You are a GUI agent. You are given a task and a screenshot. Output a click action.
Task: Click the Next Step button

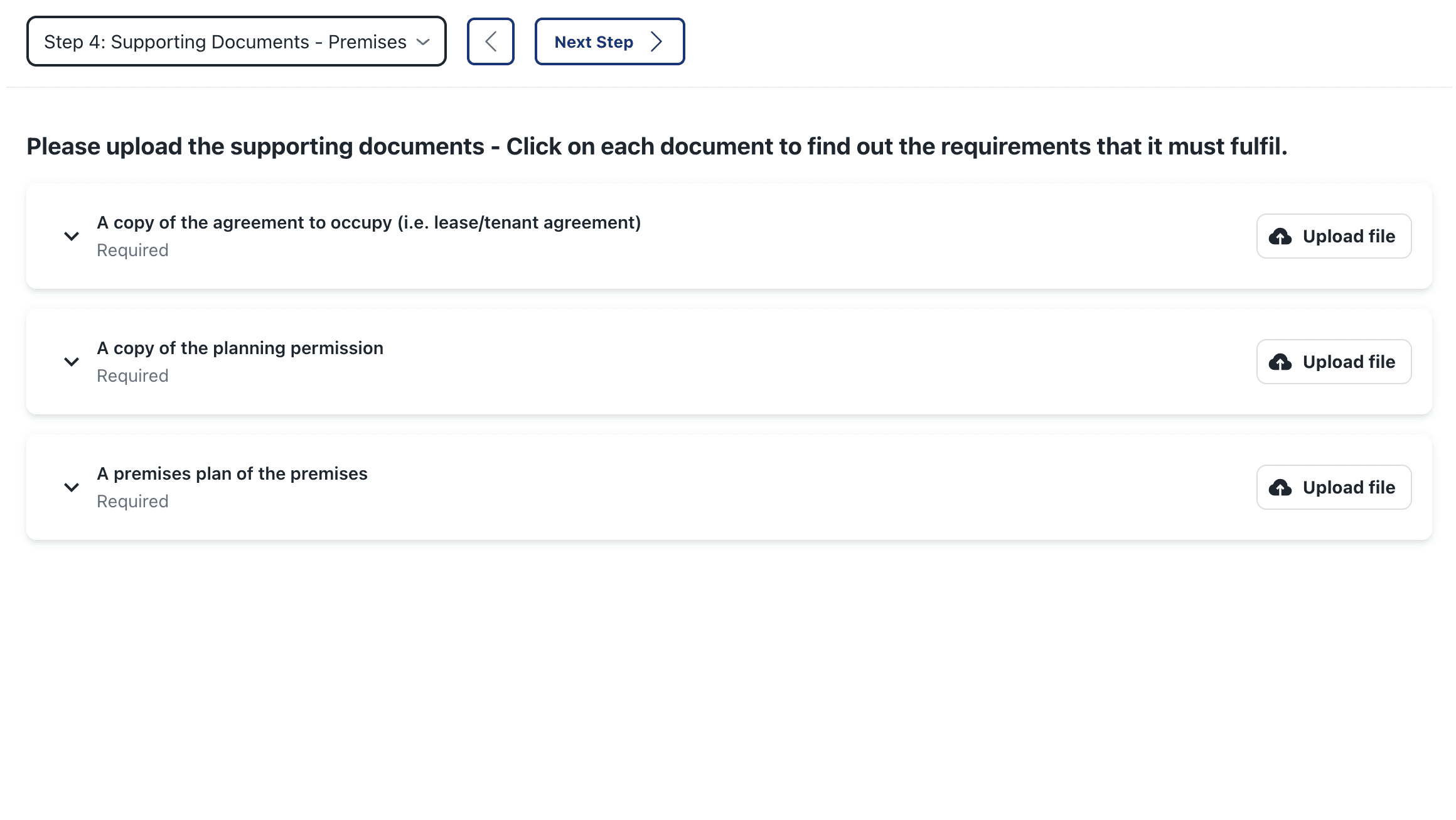pyautogui.click(x=609, y=41)
